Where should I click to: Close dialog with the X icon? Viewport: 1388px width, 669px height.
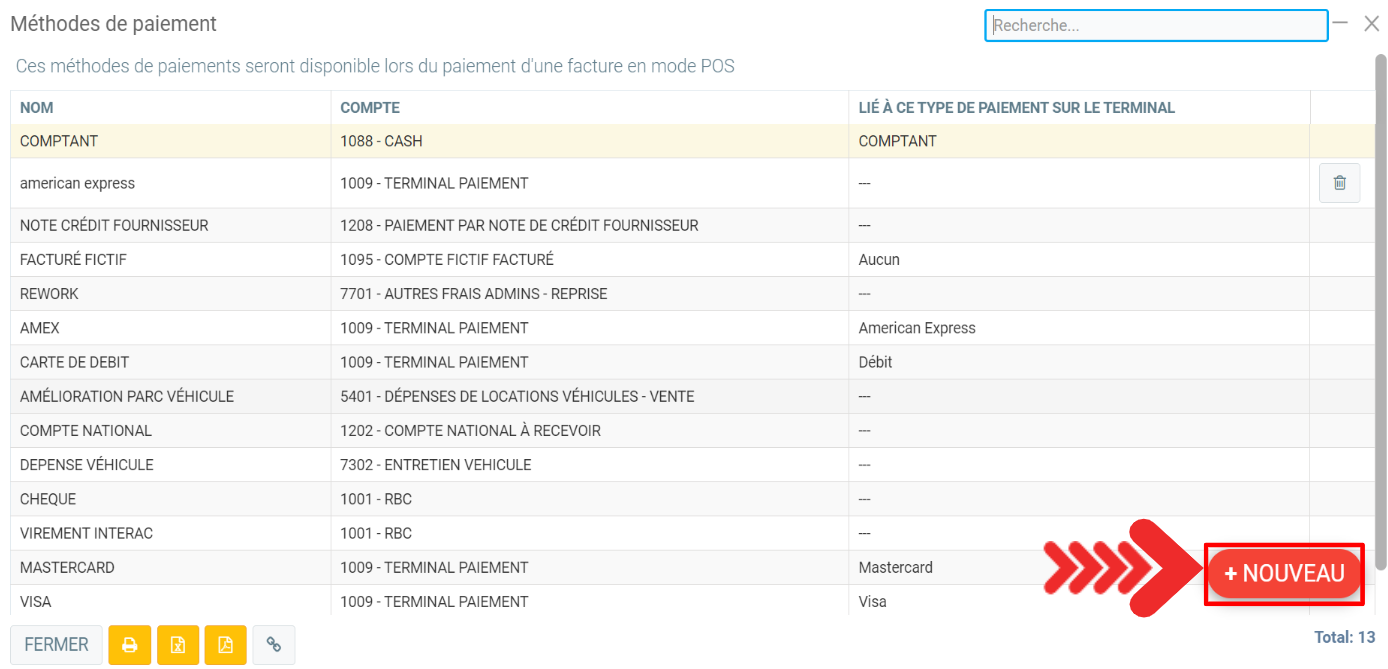1371,24
